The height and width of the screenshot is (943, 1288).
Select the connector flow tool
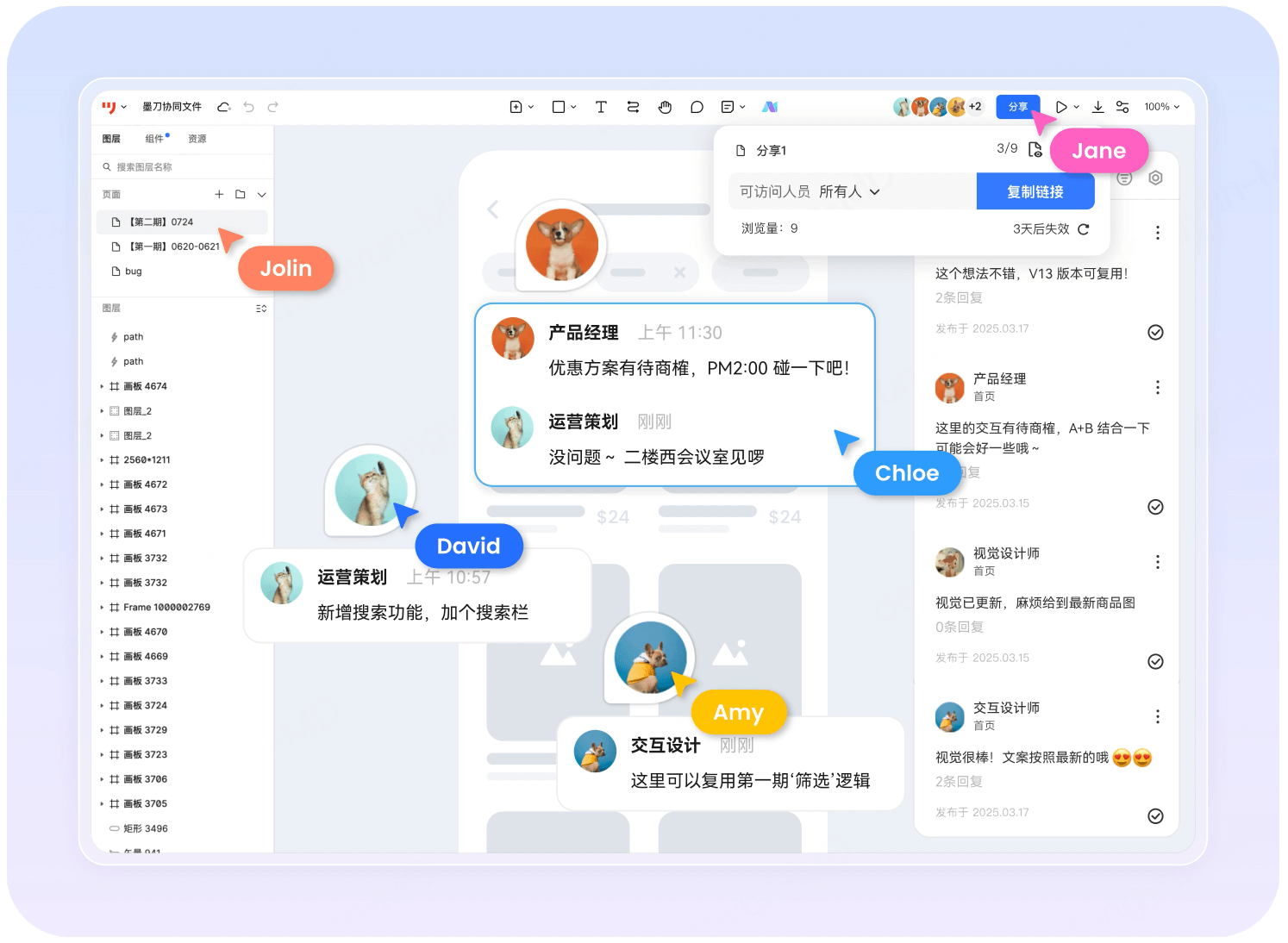coord(633,107)
